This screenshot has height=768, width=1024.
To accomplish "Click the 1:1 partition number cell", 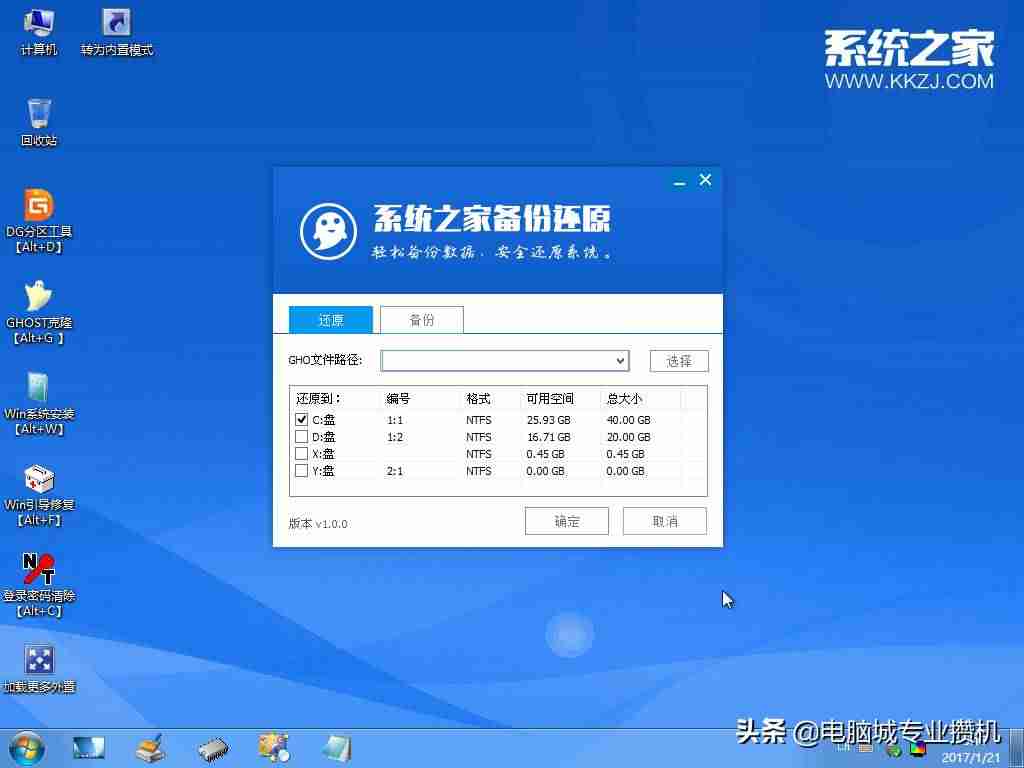I will tap(395, 420).
